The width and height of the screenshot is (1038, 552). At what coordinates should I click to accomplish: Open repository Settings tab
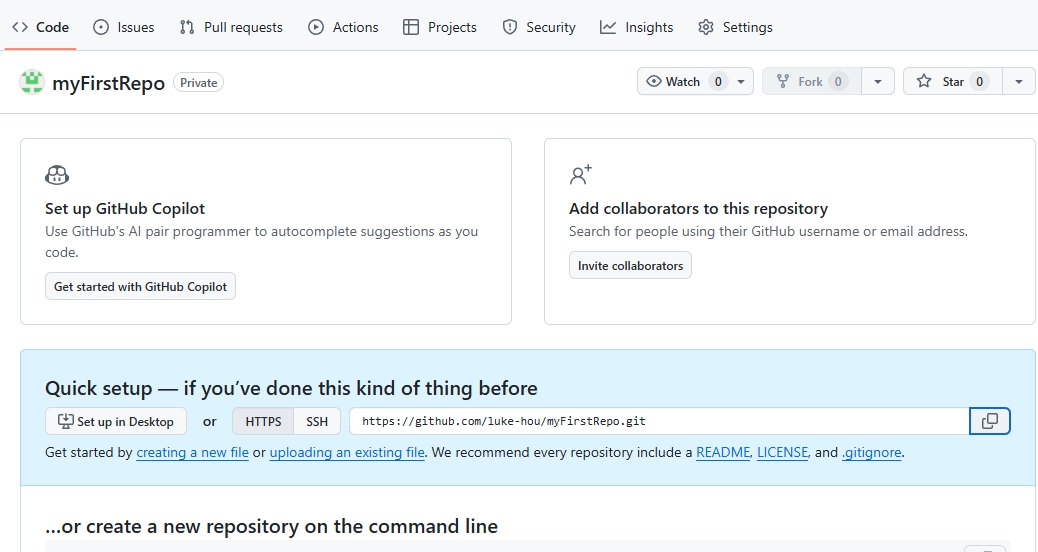point(735,27)
